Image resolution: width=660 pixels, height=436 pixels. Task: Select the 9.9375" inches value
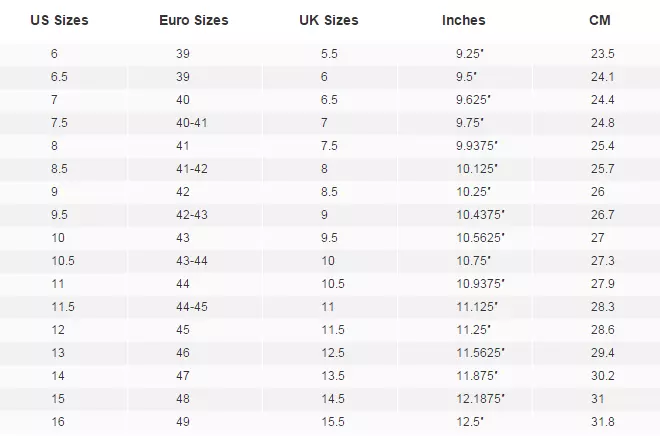(476, 146)
